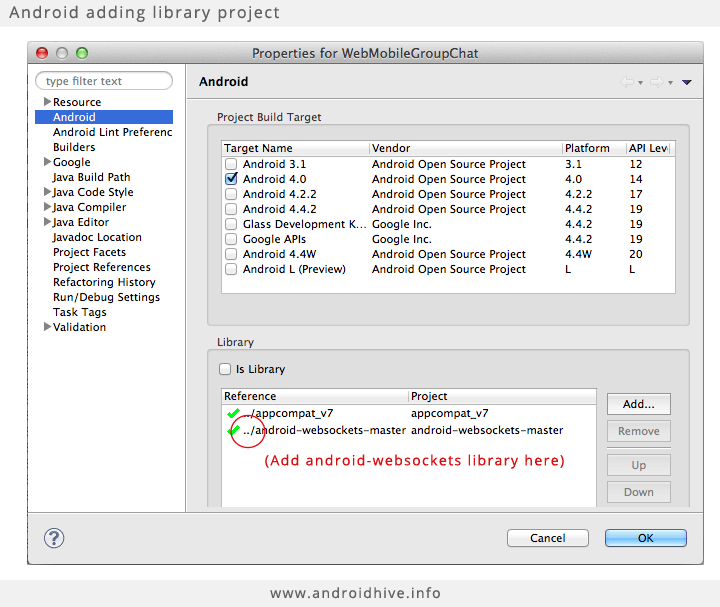Viewport: 720px width, 607px height.
Task: Confirm with the OK button
Action: [x=646, y=538]
